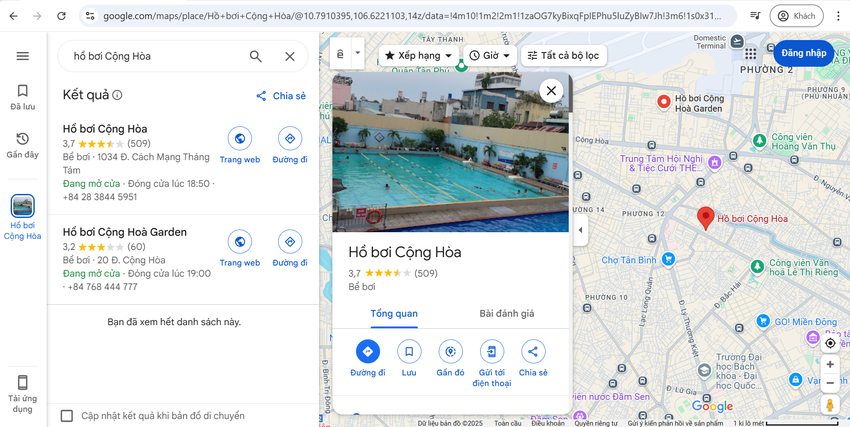This screenshot has height=427, width=850.
Task: Switch to Tổng quan tab
Action: click(394, 314)
